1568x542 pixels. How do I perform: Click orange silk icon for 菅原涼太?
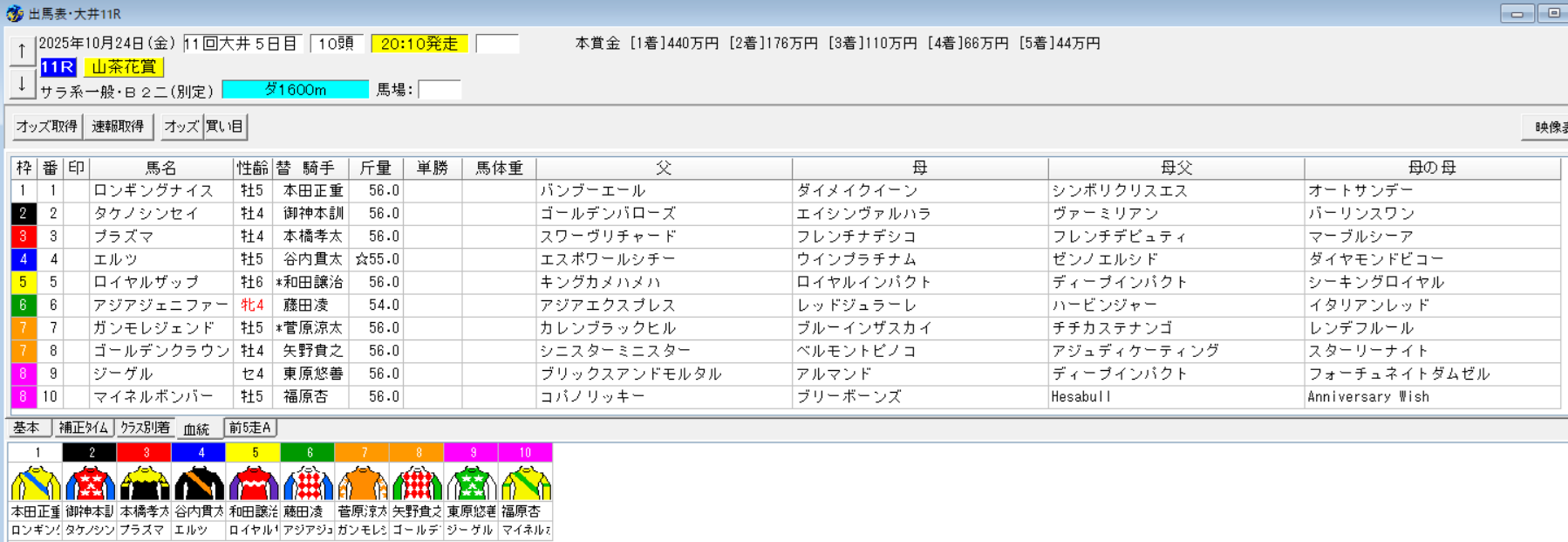(x=362, y=483)
